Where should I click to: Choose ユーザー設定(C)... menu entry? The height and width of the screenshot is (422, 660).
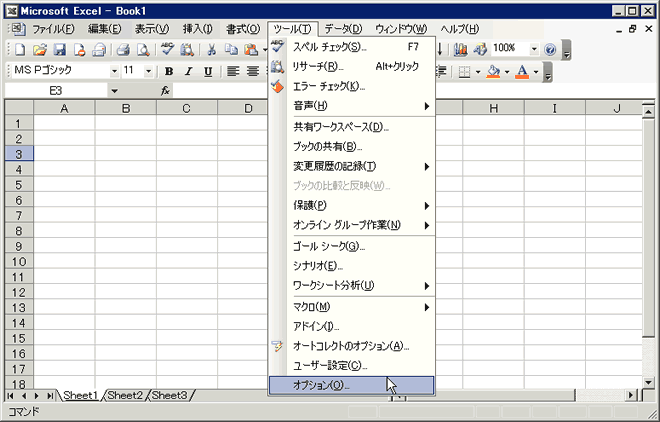(351, 366)
